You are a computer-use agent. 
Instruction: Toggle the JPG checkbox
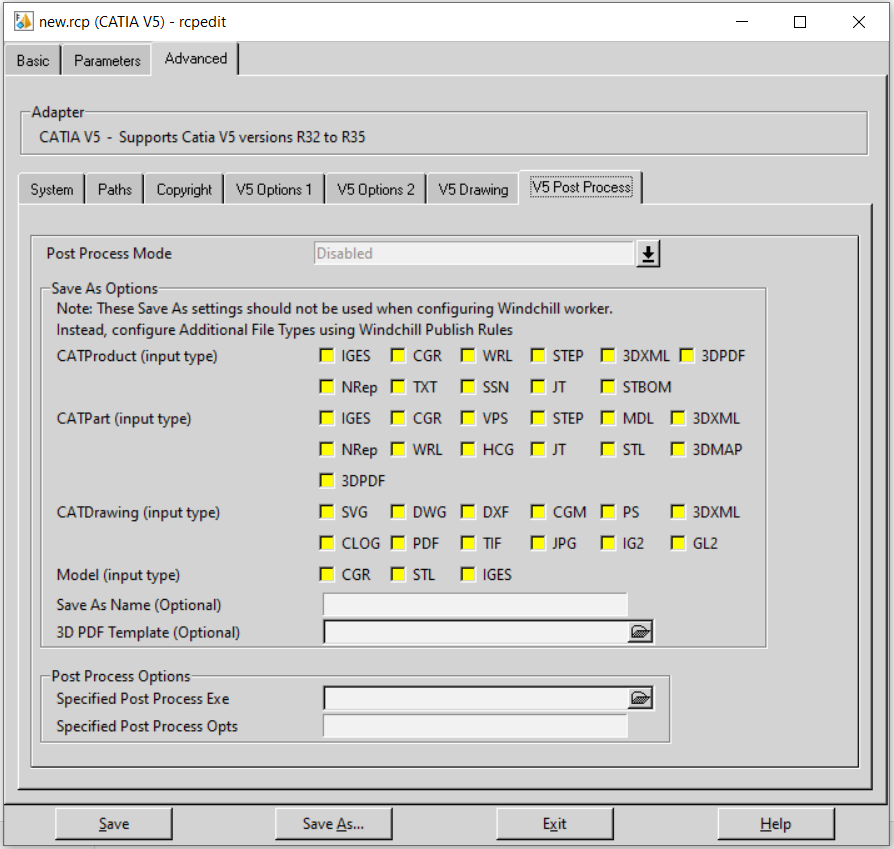pos(538,543)
